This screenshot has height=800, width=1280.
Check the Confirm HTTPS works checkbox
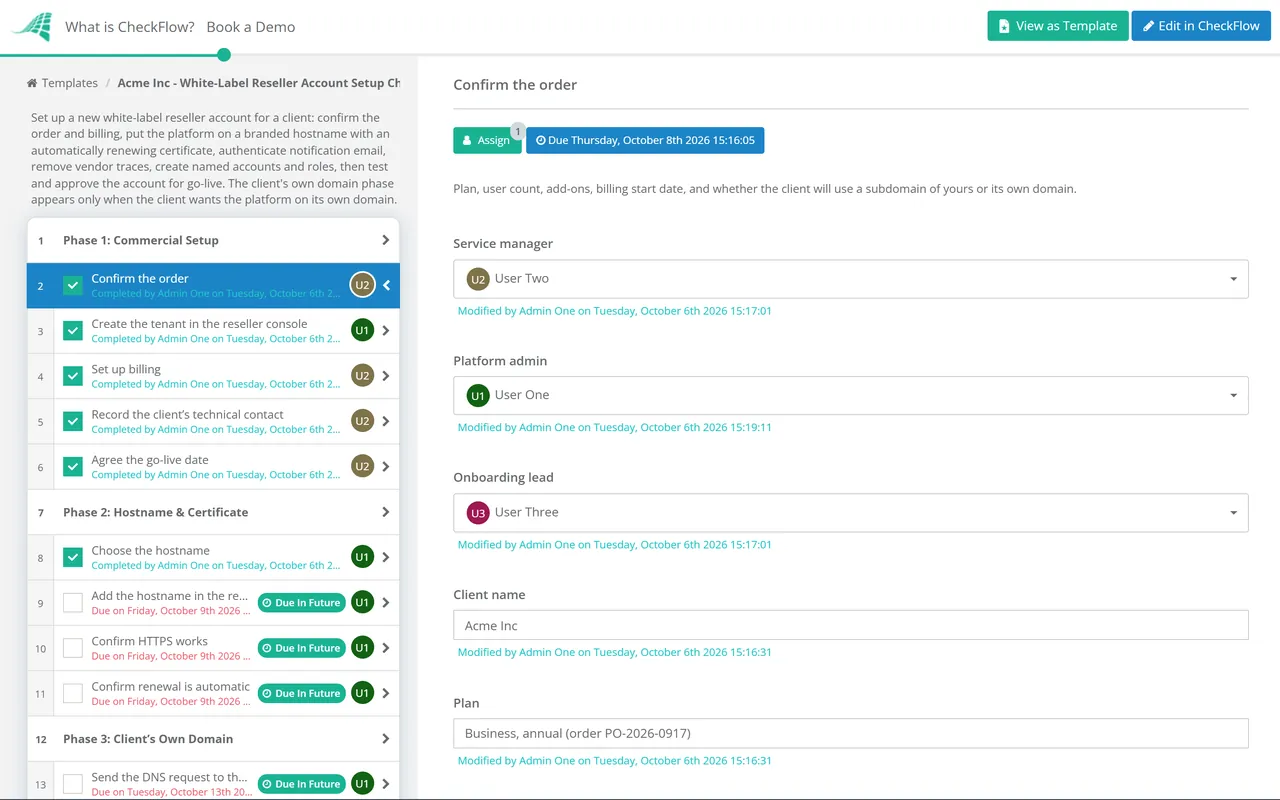pyautogui.click(x=73, y=648)
